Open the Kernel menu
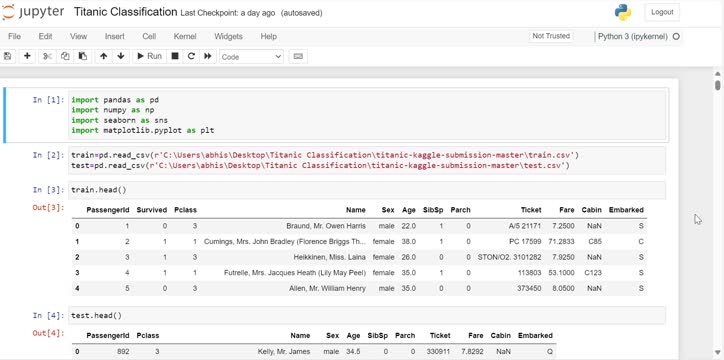 pyautogui.click(x=185, y=36)
